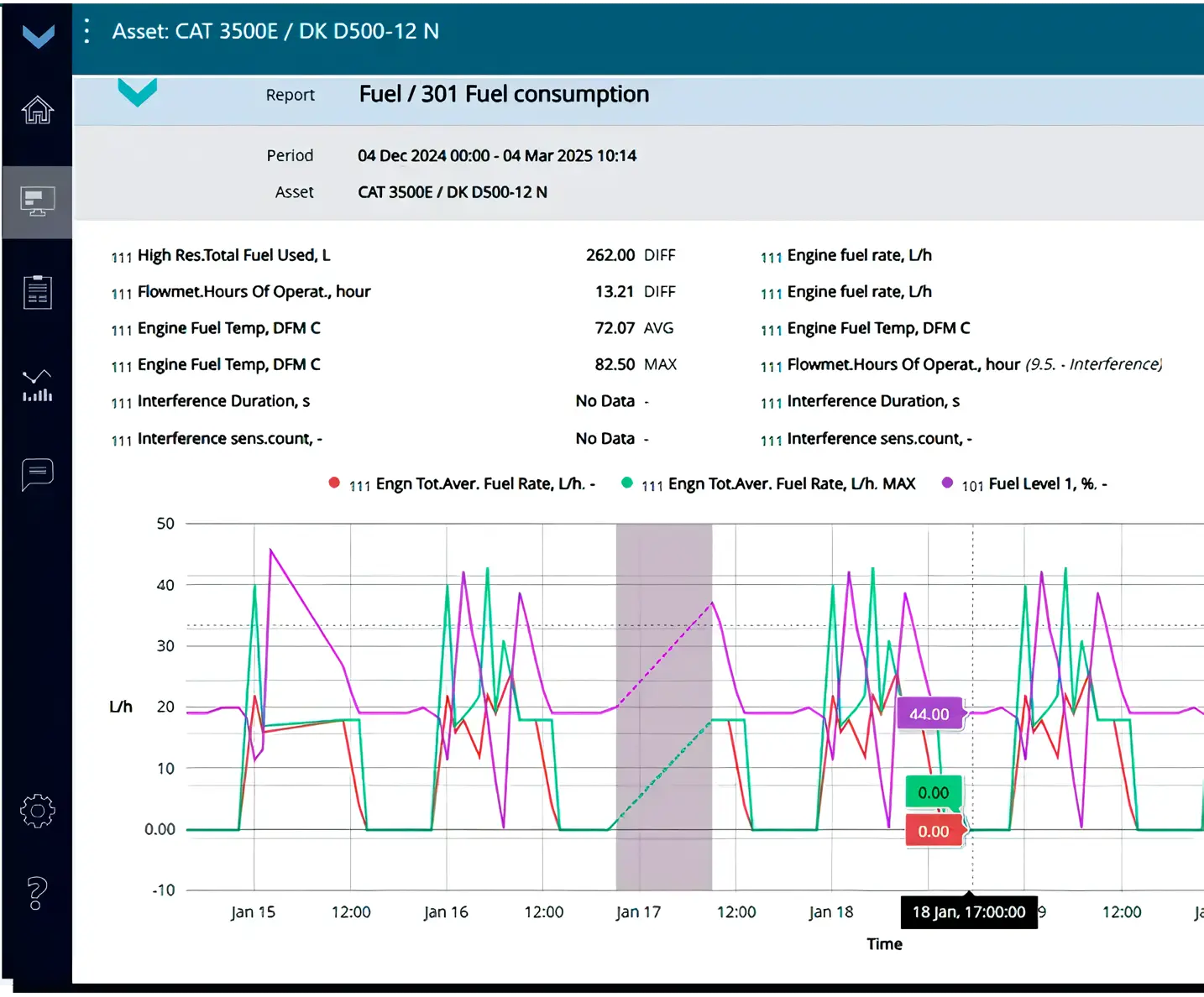Open the settings gear icon

click(38, 811)
